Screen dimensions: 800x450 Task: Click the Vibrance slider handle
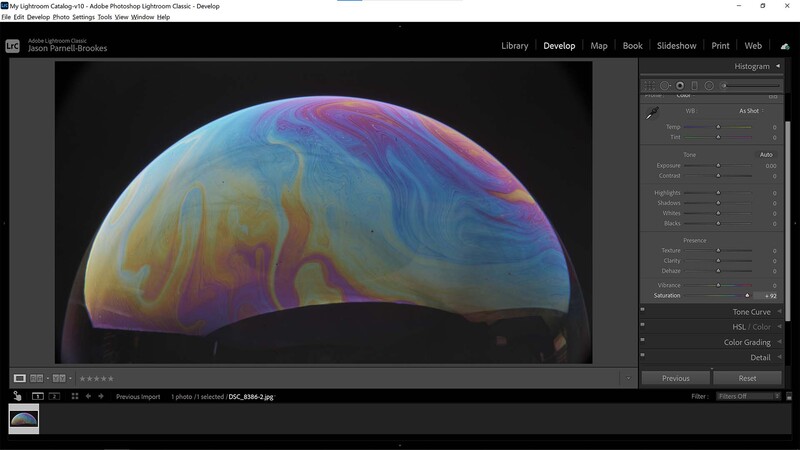click(718, 285)
